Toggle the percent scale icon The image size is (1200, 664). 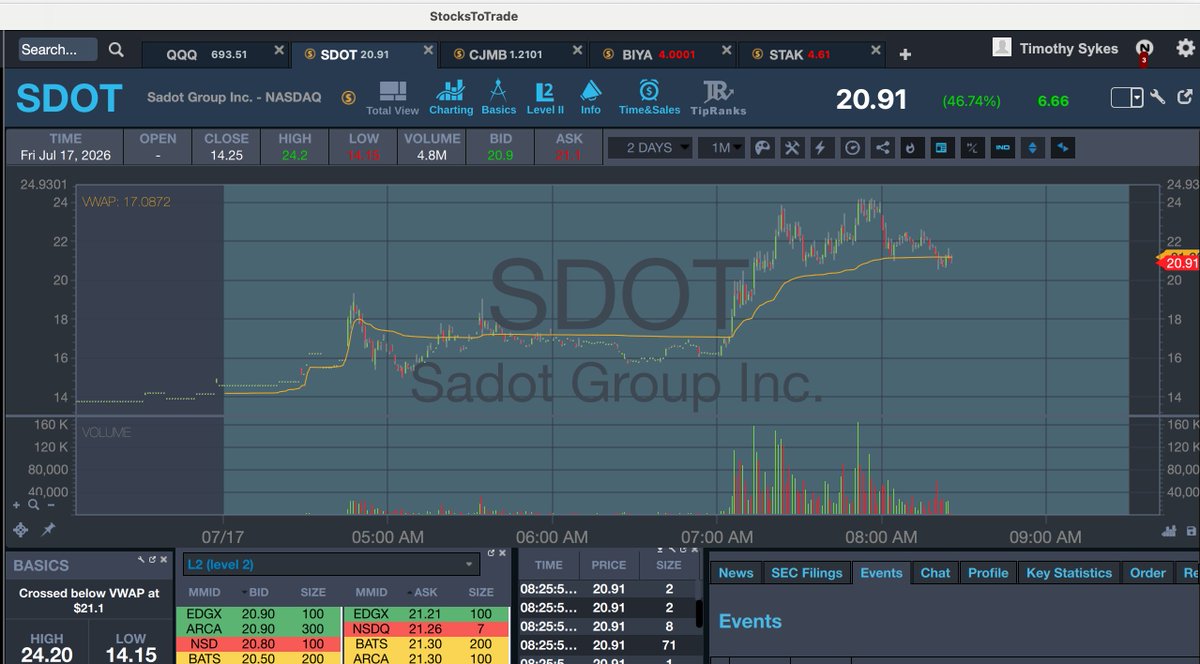coord(971,148)
